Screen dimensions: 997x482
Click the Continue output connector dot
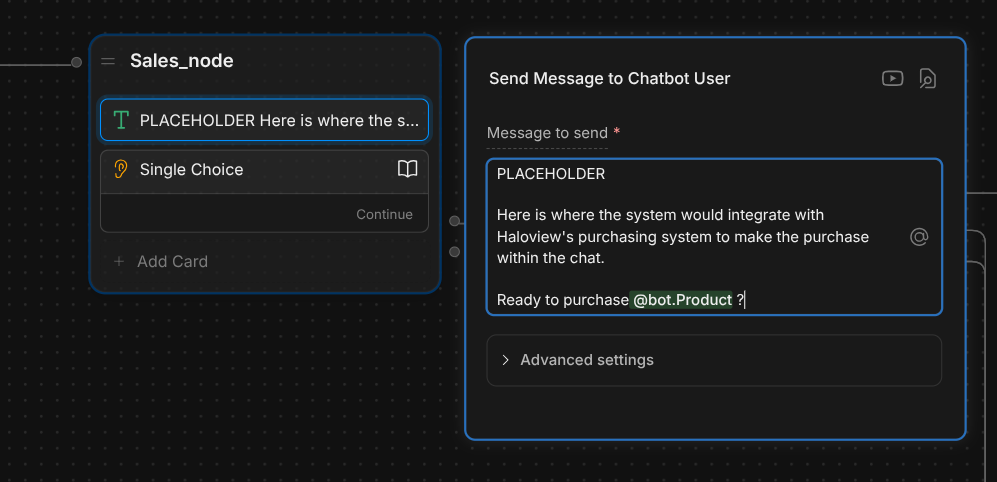point(454,221)
